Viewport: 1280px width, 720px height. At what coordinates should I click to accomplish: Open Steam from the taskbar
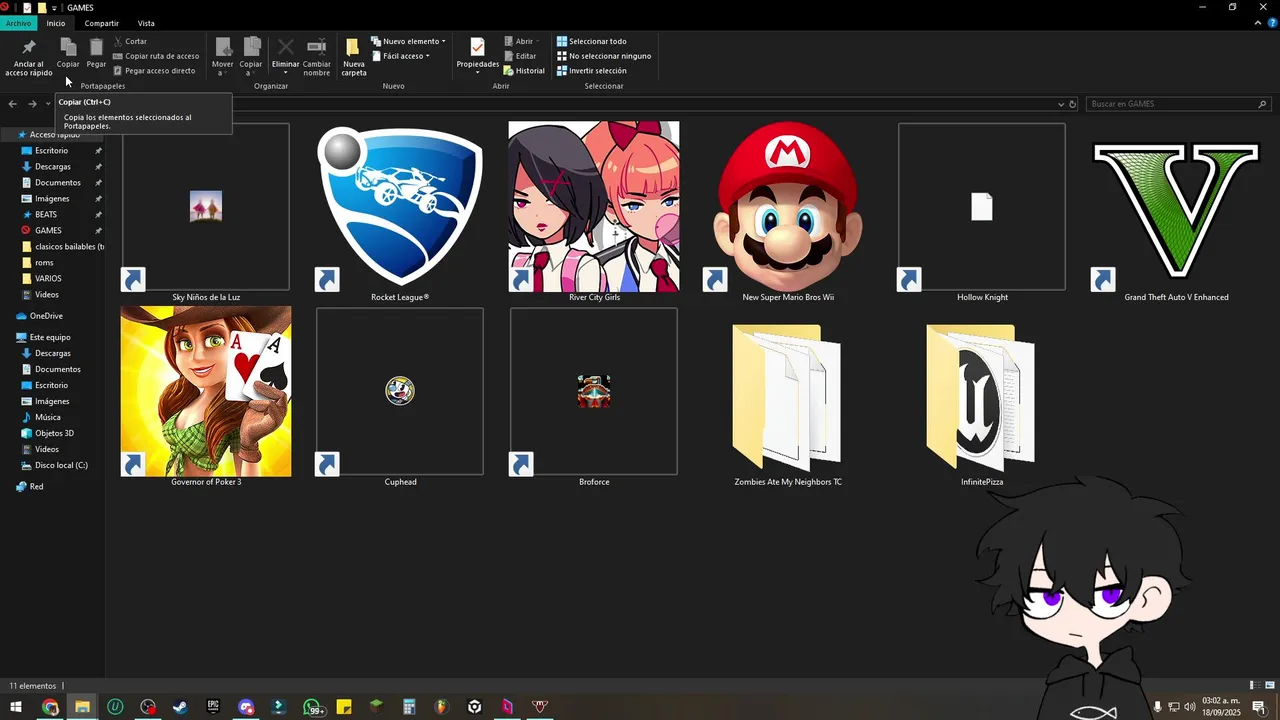click(x=180, y=707)
